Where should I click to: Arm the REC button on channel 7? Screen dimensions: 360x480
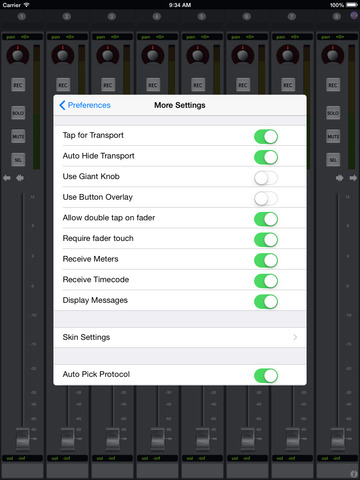pyautogui.click(x=288, y=85)
